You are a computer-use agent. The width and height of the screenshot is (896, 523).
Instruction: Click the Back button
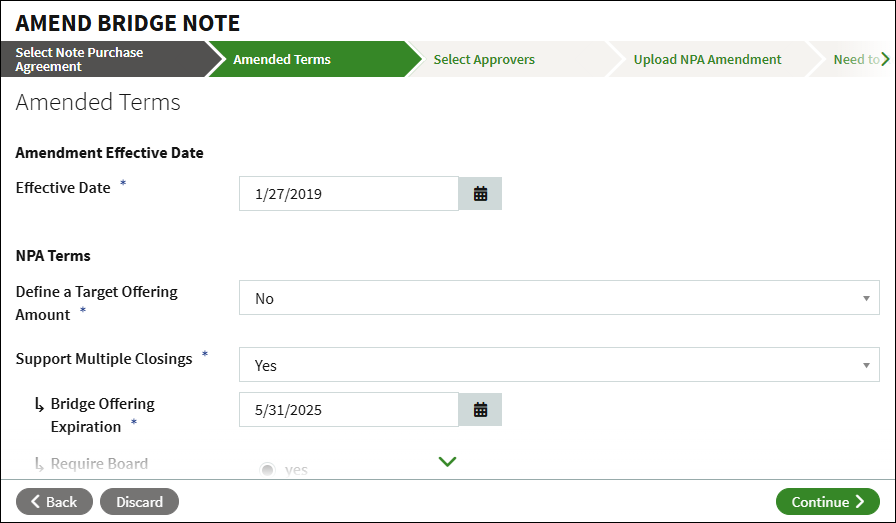pos(54,502)
